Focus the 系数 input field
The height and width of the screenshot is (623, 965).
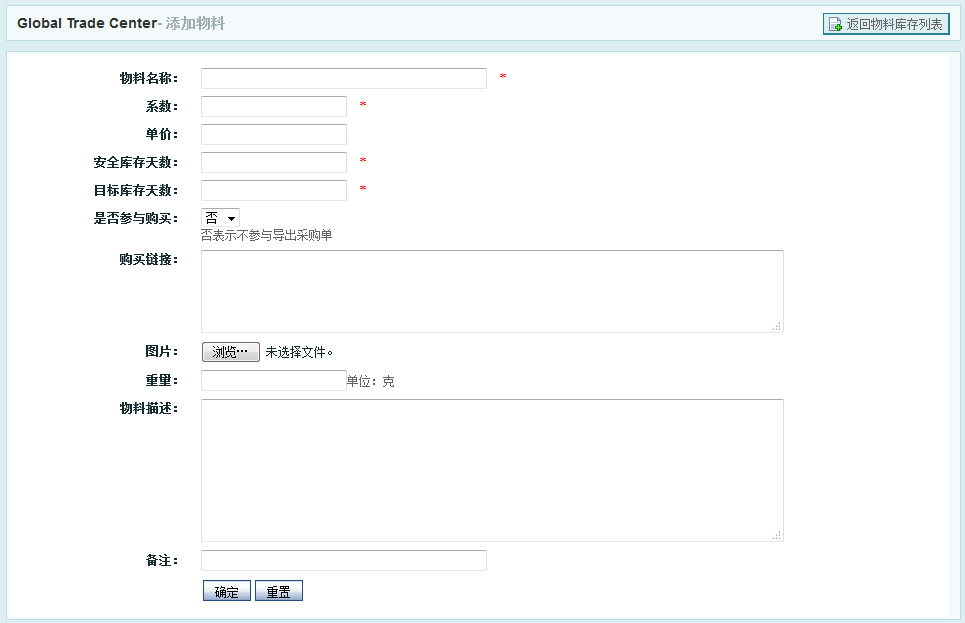[274, 107]
